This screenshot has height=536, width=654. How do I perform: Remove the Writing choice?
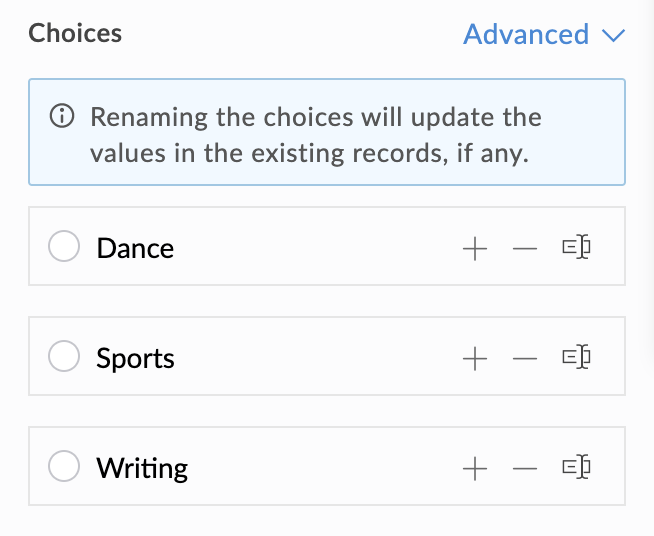[x=524, y=467]
